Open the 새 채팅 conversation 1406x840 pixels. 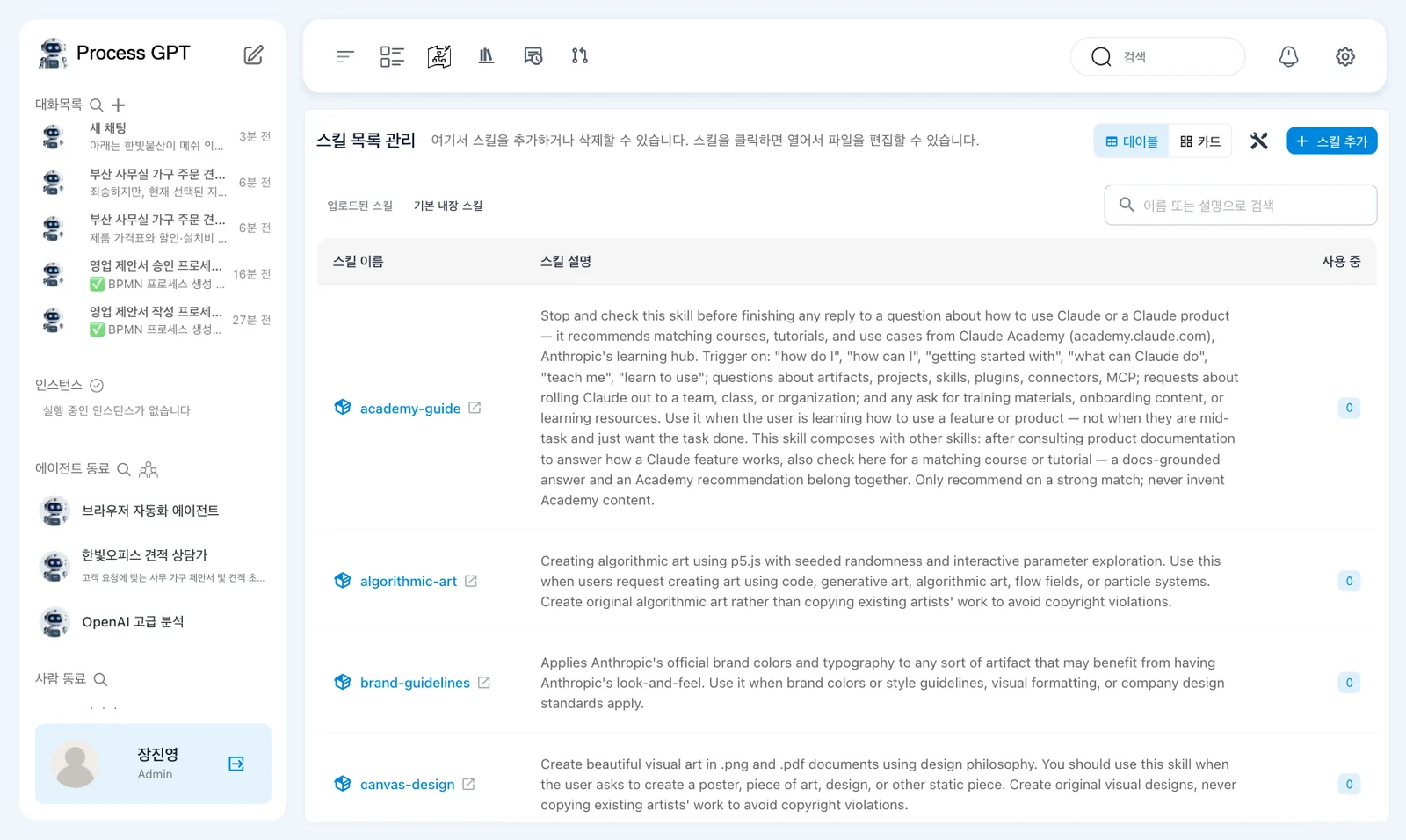click(154, 136)
